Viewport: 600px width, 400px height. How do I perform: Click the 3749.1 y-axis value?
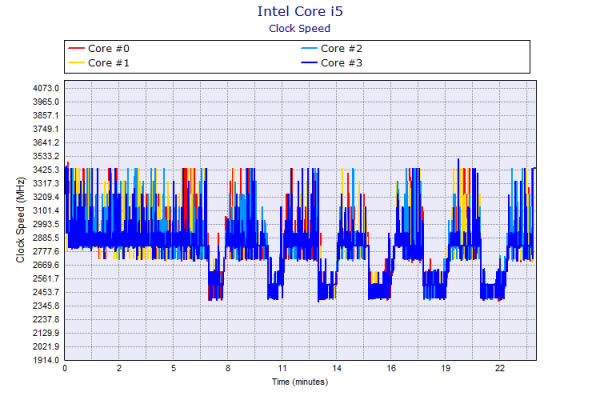pos(46,129)
